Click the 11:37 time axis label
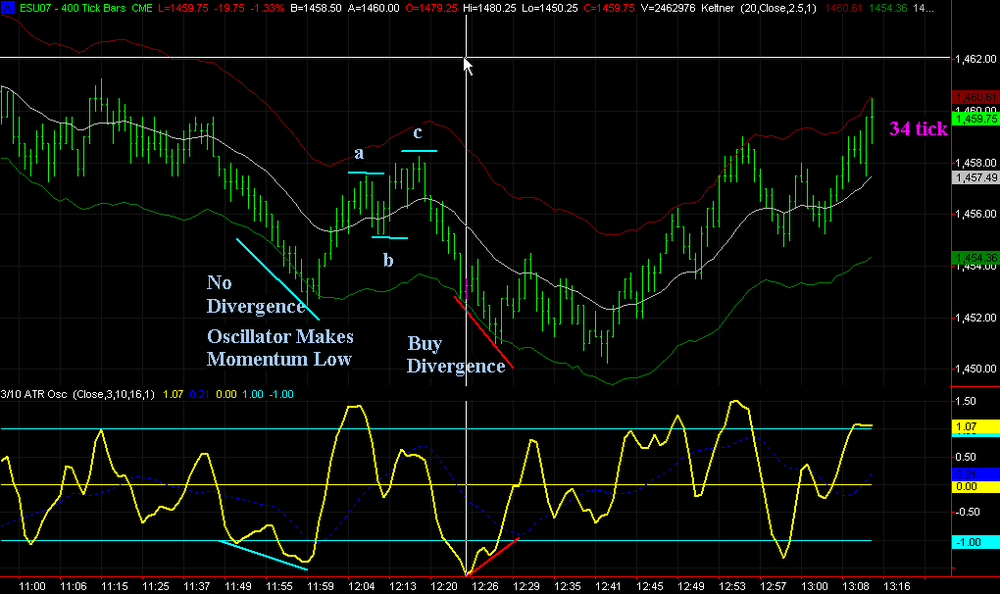This screenshot has height=594, width=1000. click(196, 586)
